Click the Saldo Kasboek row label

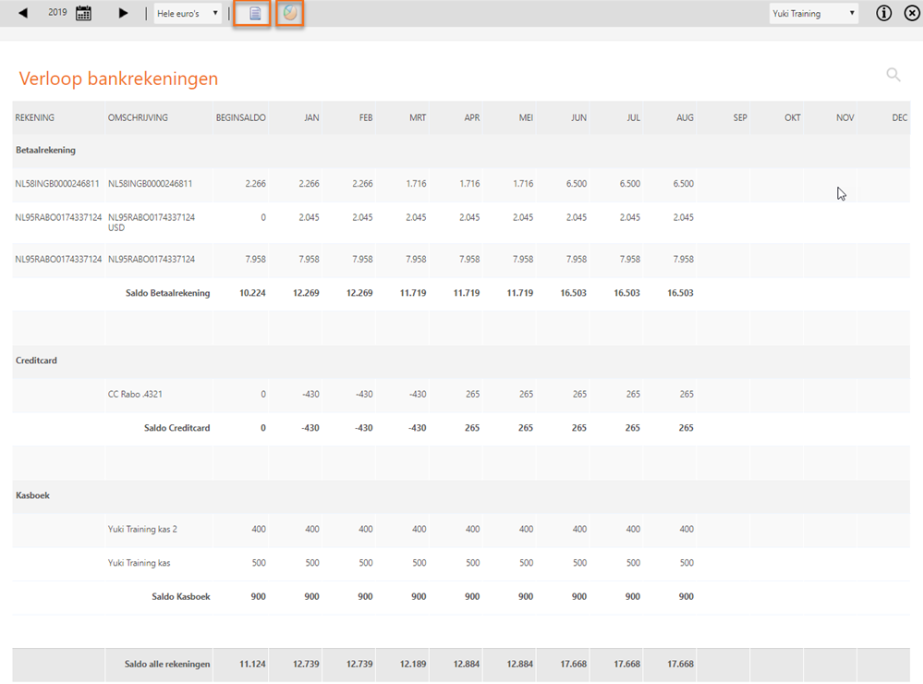point(181,597)
